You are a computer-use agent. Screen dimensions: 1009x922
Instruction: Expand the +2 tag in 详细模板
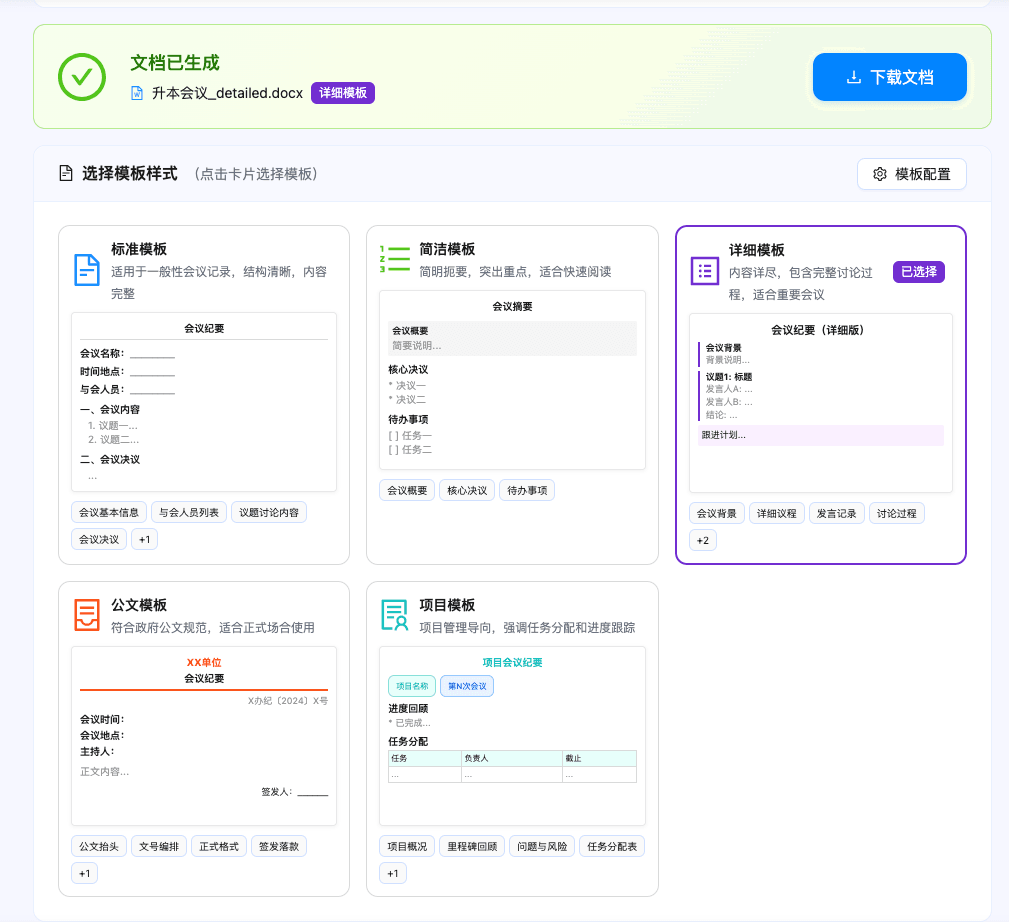click(703, 540)
